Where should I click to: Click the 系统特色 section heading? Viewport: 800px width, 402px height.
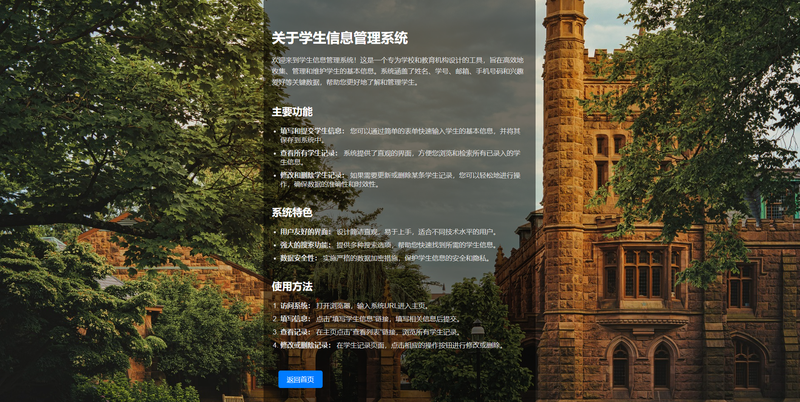pyautogui.click(x=292, y=212)
